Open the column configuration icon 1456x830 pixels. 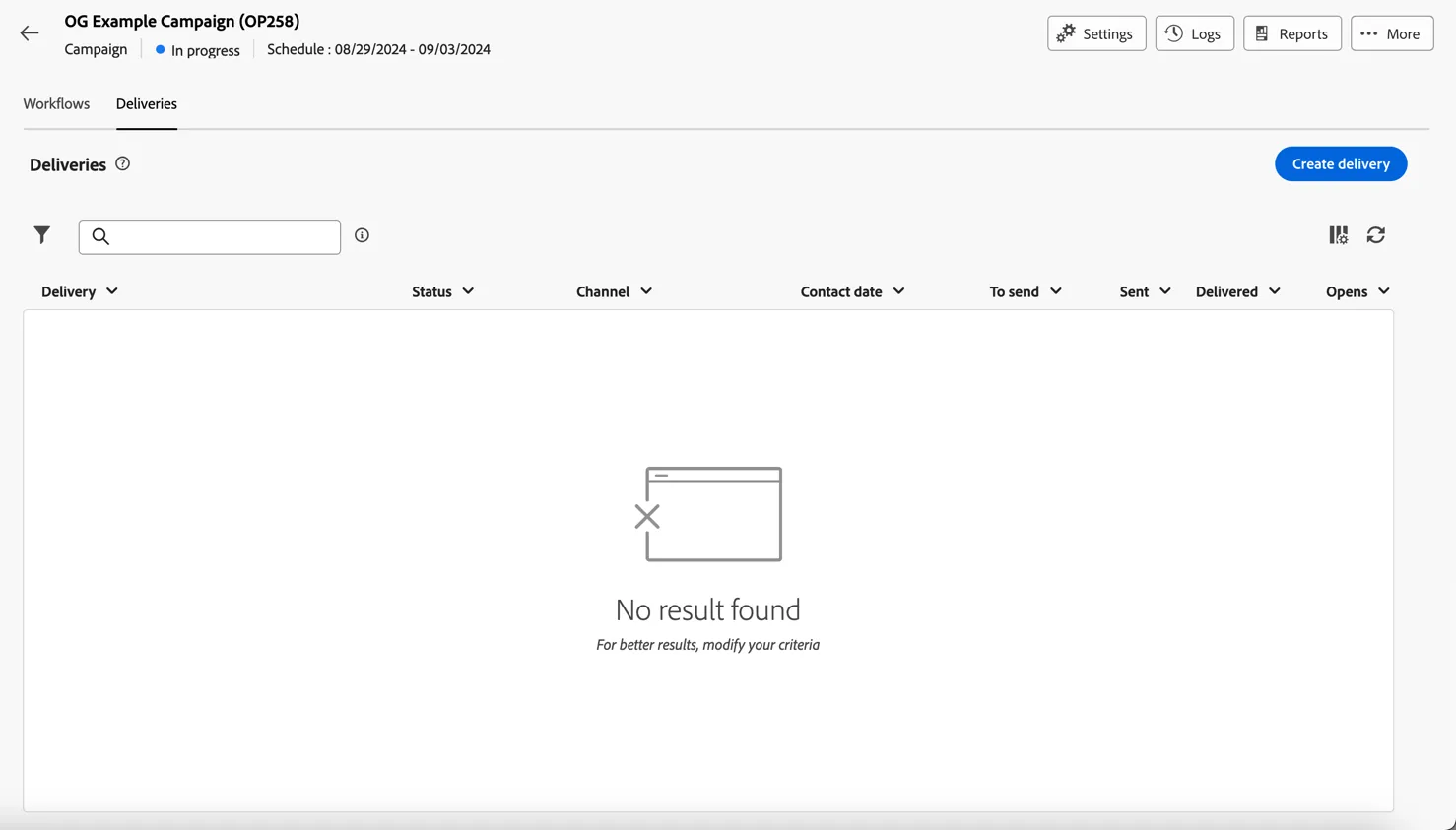(x=1338, y=235)
